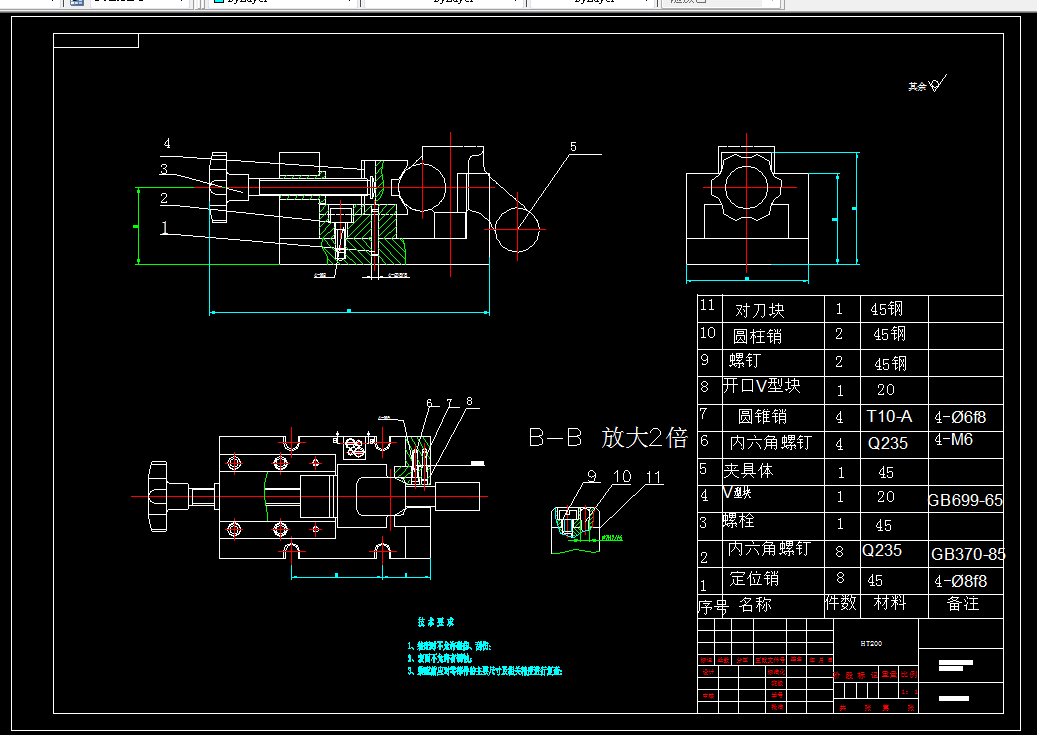The image size is (1037, 735).
Task: Click the Q235 material in row 2
Action: point(882,550)
